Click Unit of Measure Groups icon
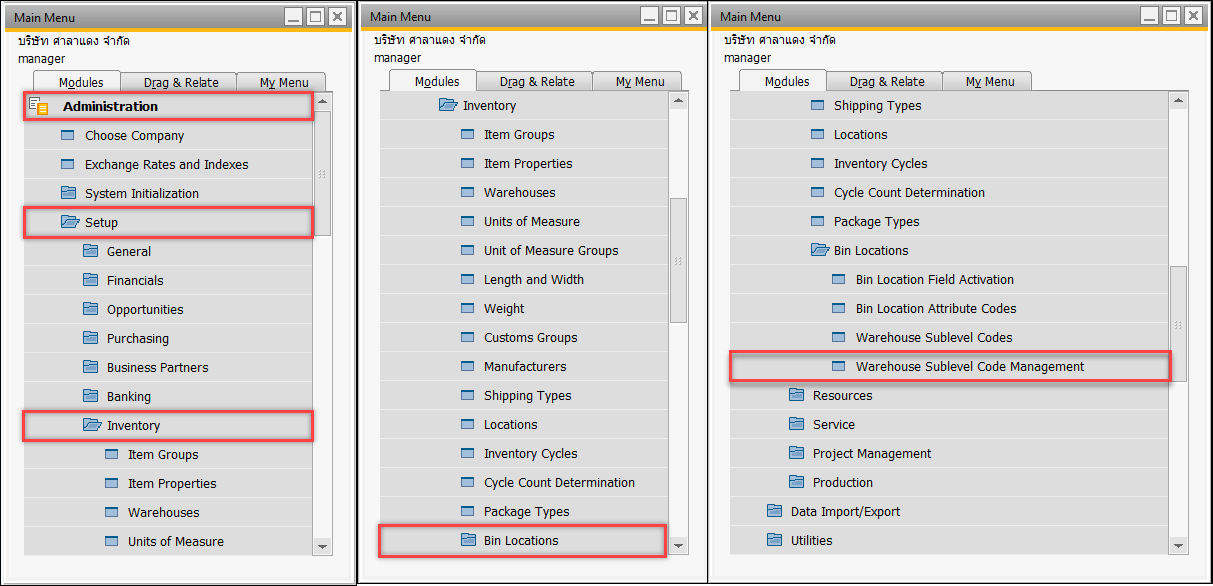 (468, 250)
